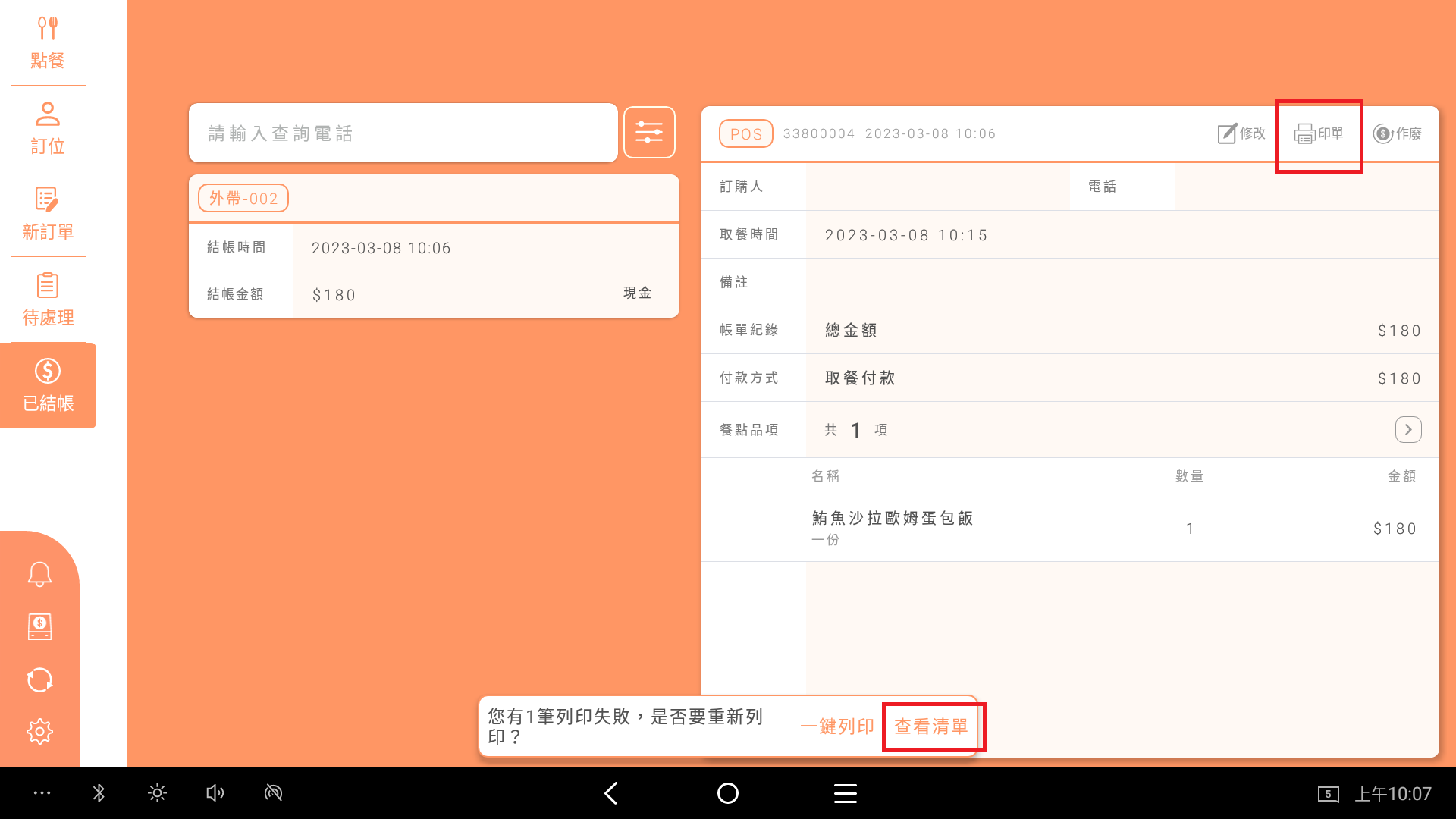1456x819 pixels.
Task: Open the cash drawer icon in sidebar
Action: 39,626
